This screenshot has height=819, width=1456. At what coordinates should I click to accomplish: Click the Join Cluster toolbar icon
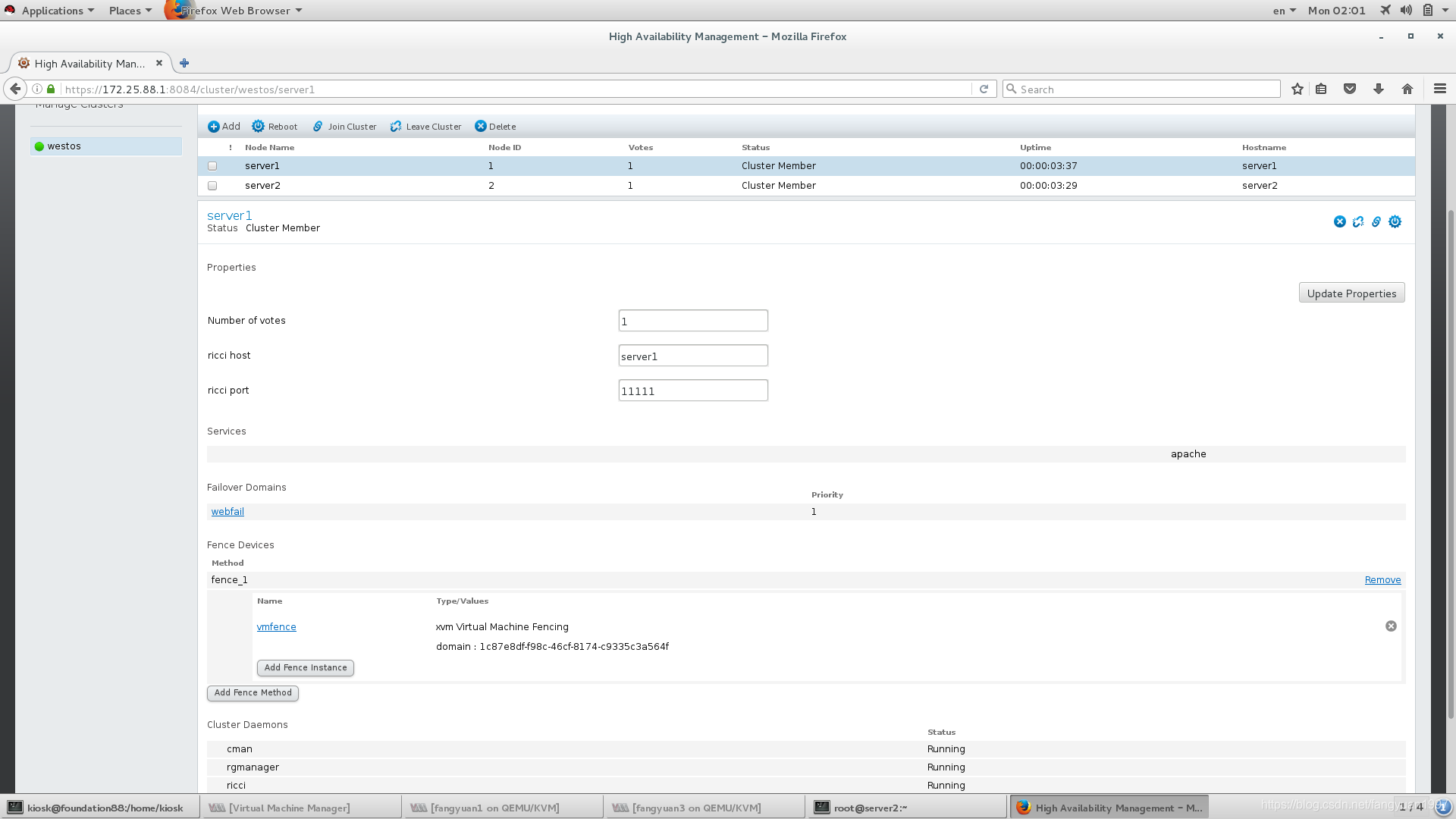(318, 127)
